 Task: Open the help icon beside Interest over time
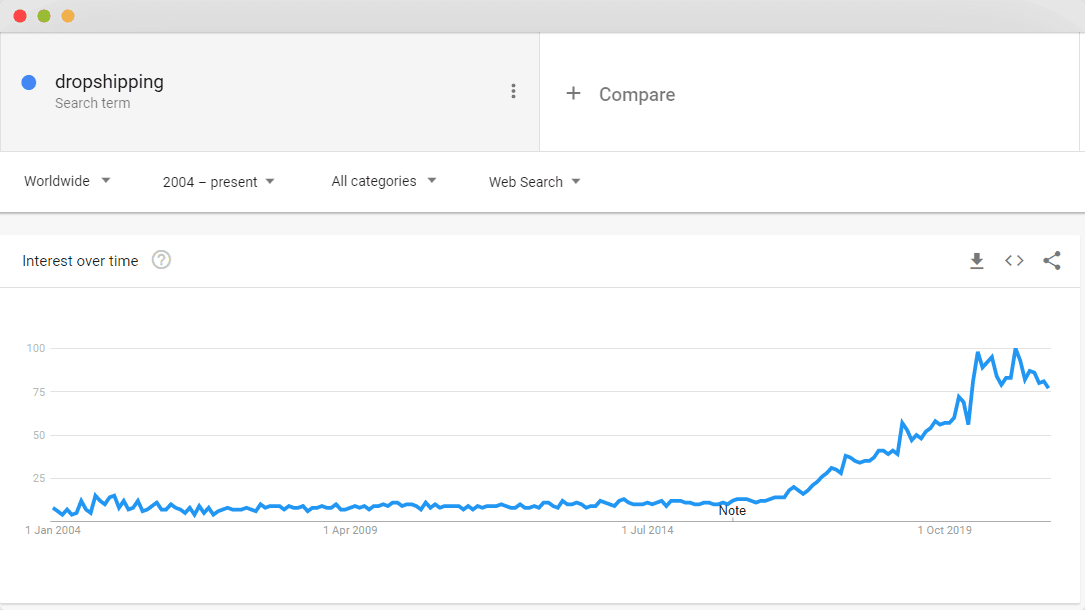click(x=161, y=260)
